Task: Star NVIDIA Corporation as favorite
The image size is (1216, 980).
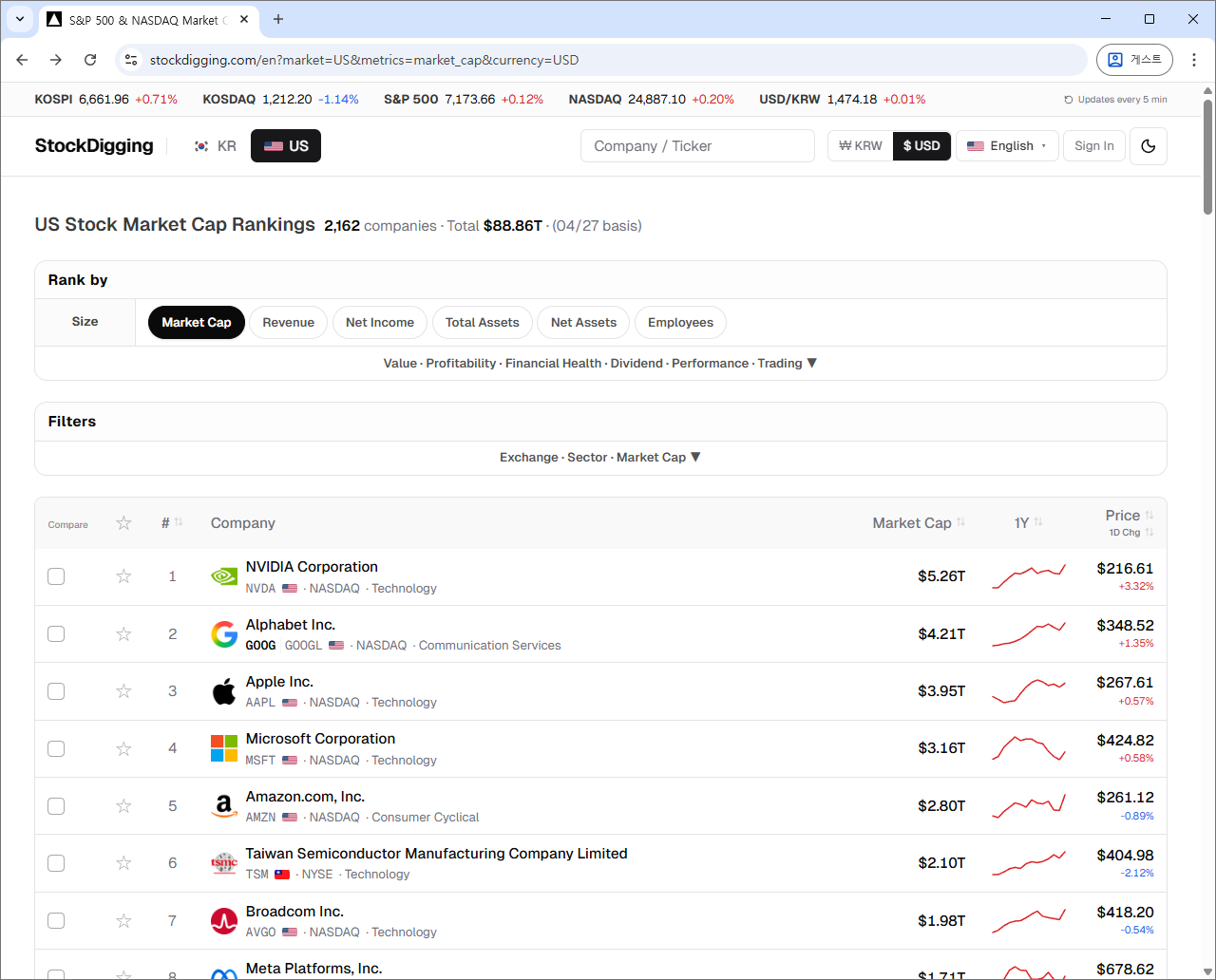Action: 123,576
